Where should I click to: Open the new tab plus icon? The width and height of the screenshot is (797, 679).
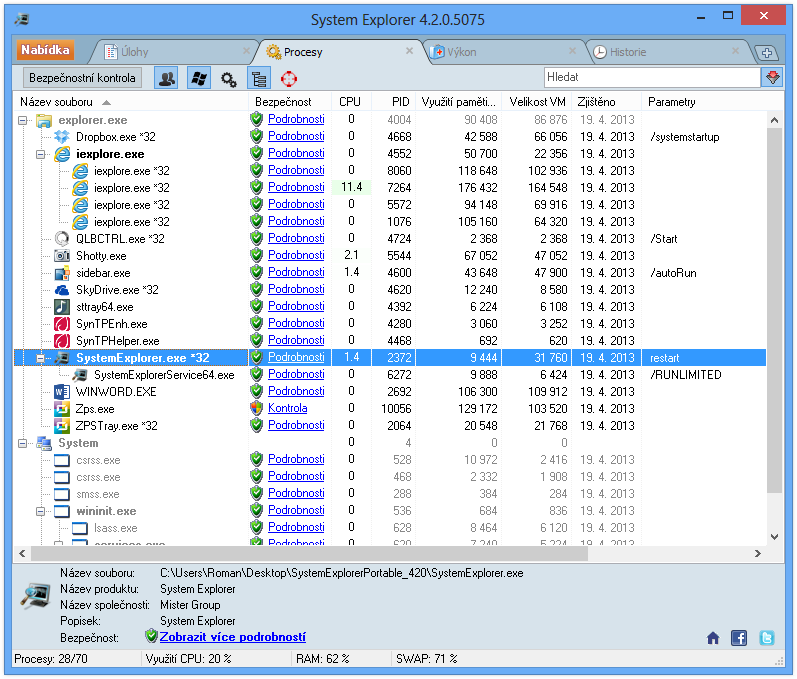tap(767, 52)
